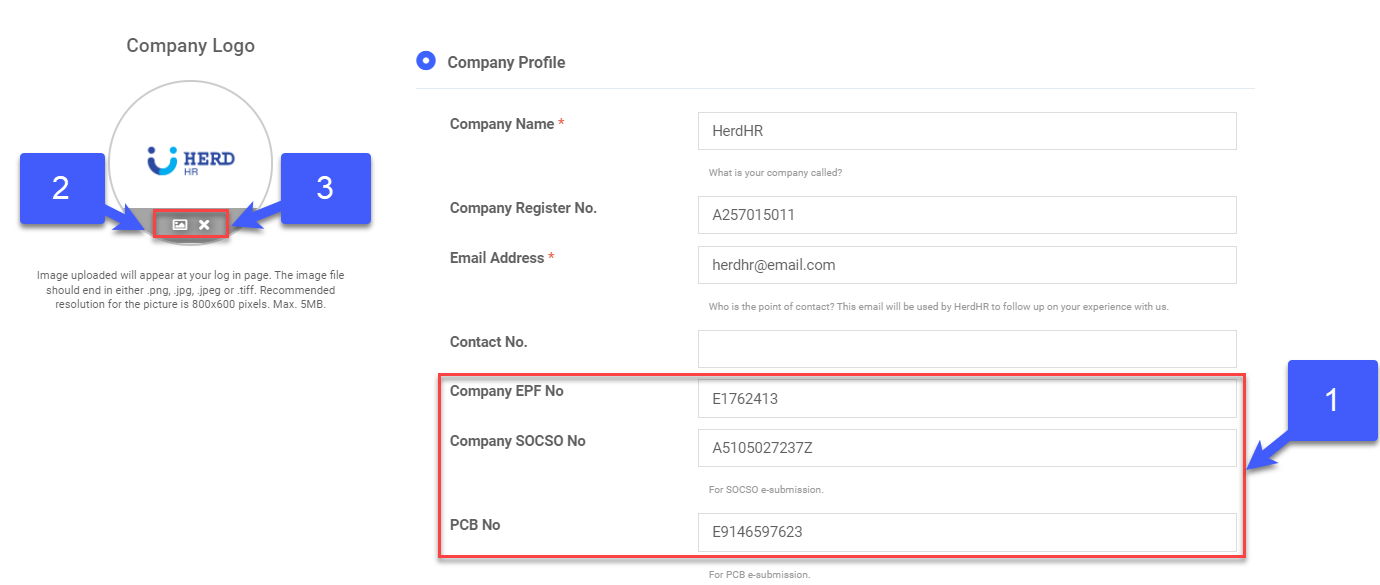Click the Email Address input field
The height and width of the screenshot is (585, 1380).
pyautogui.click(x=966, y=265)
